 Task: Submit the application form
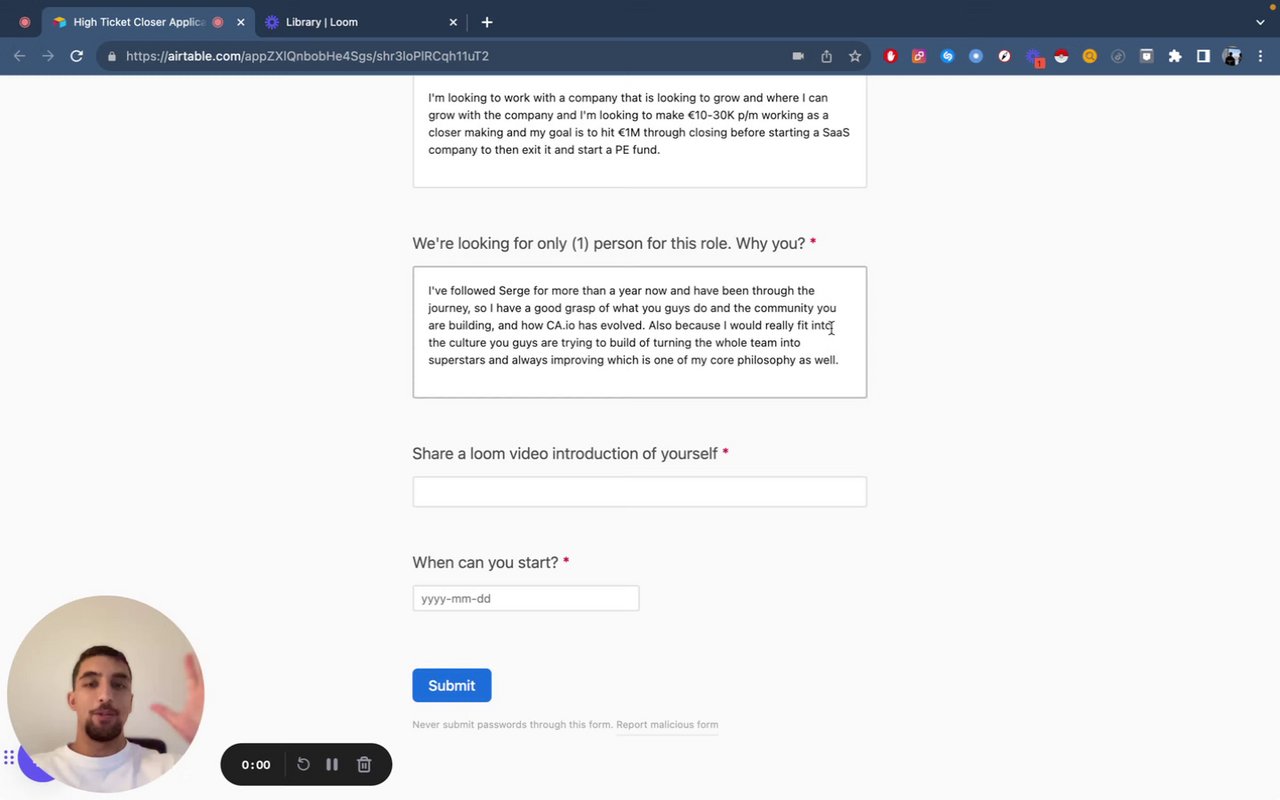[452, 685]
